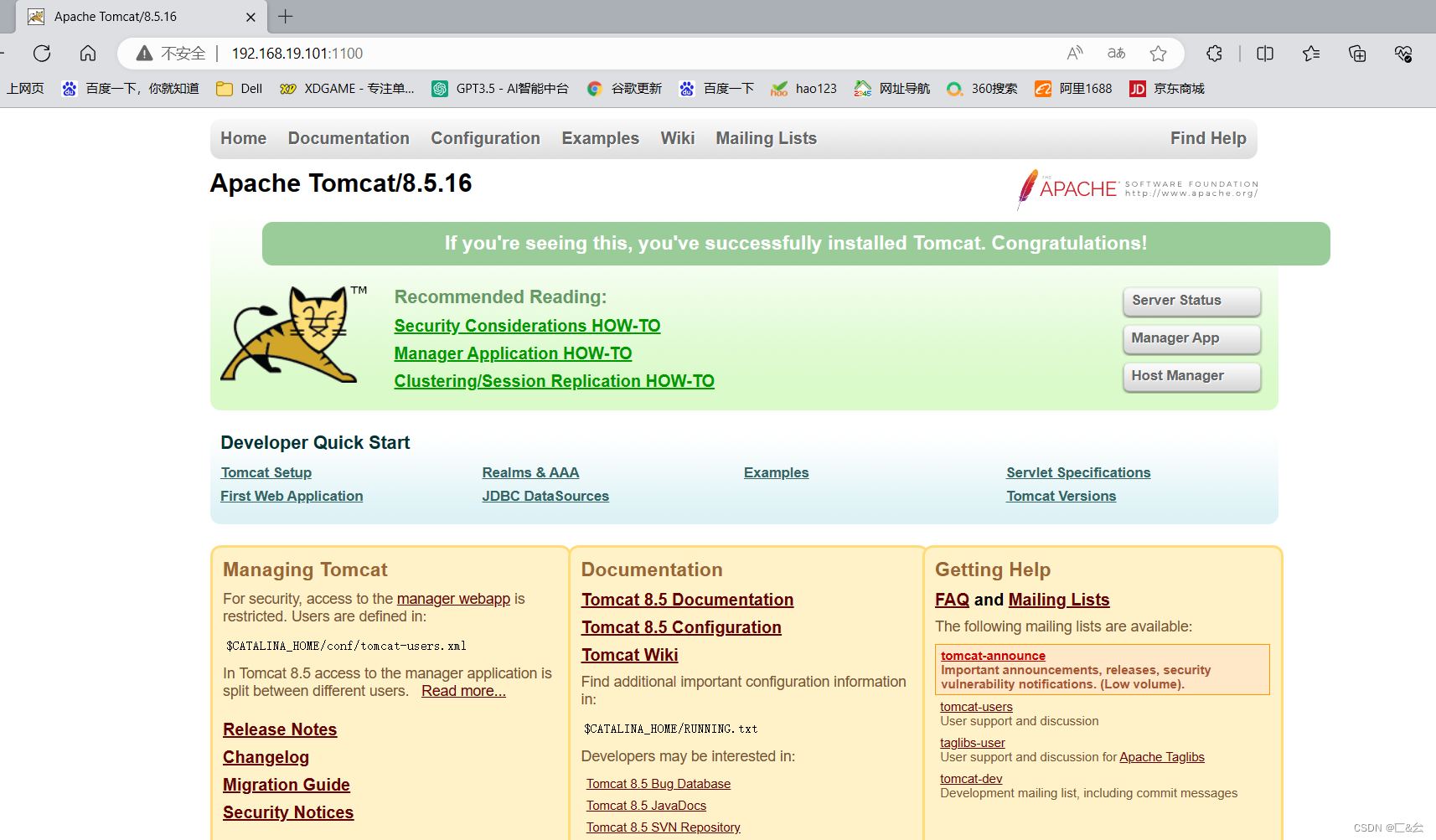
Task: Open the read aloud icon
Action: (1075, 54)
